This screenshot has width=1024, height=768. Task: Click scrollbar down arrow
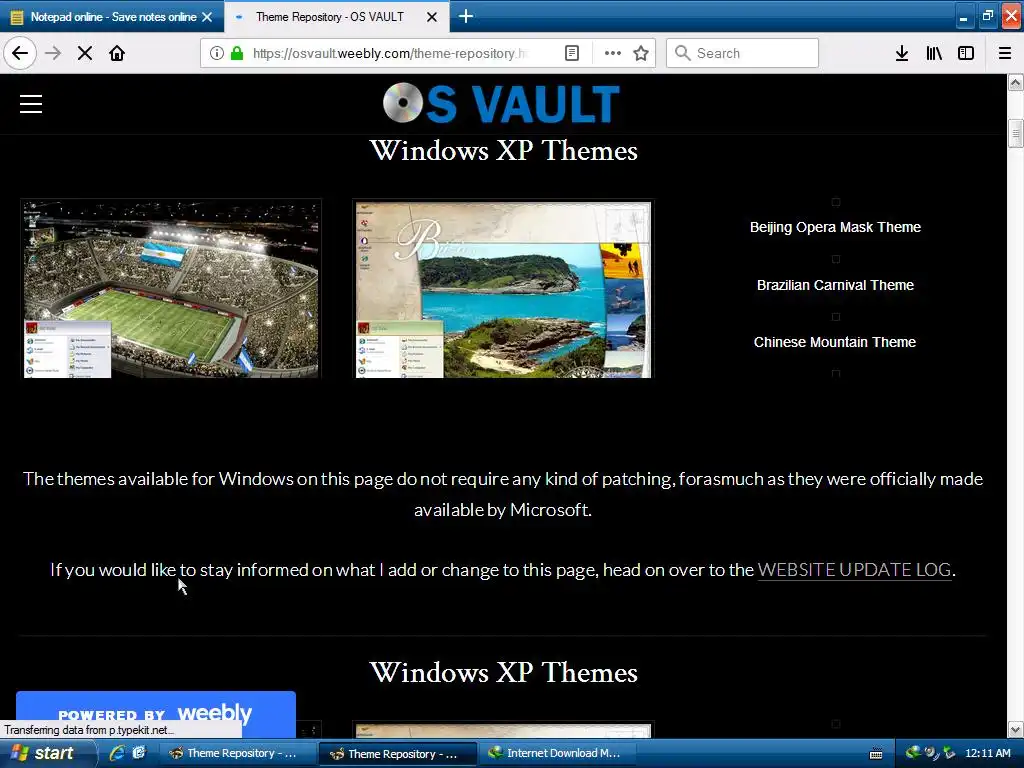1016,729
